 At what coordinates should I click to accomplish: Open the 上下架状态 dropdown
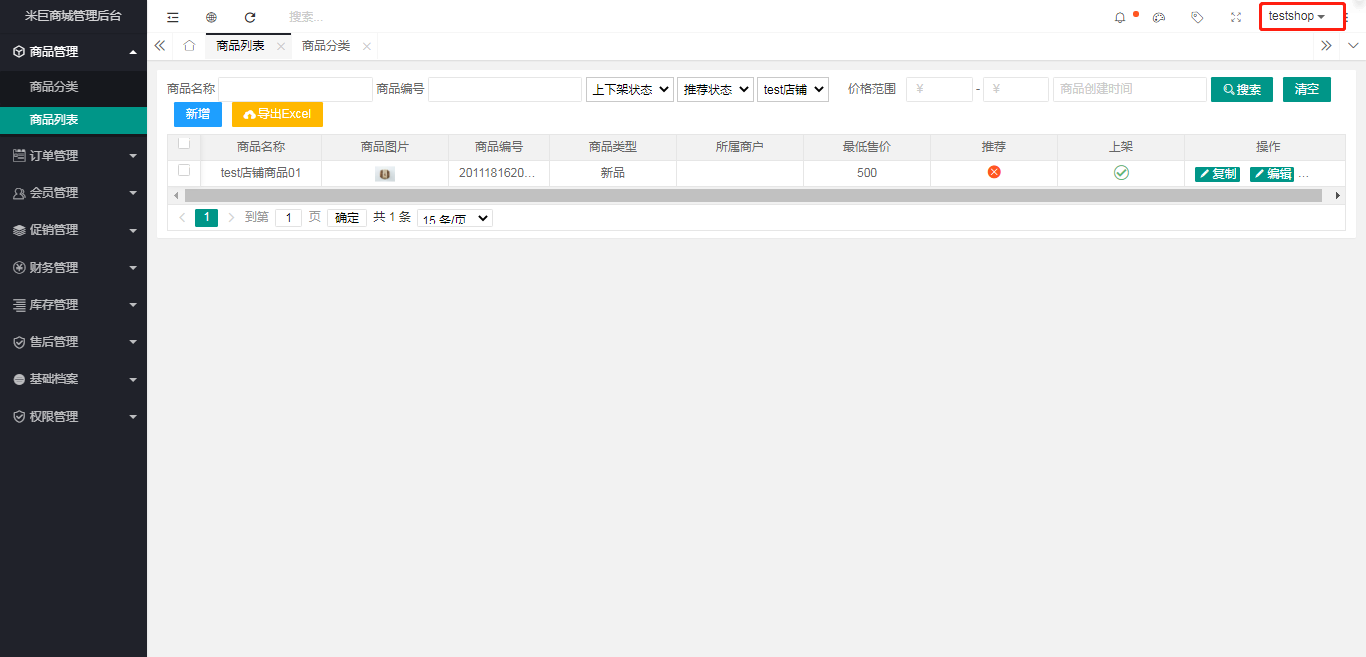[x=630, y=89]
